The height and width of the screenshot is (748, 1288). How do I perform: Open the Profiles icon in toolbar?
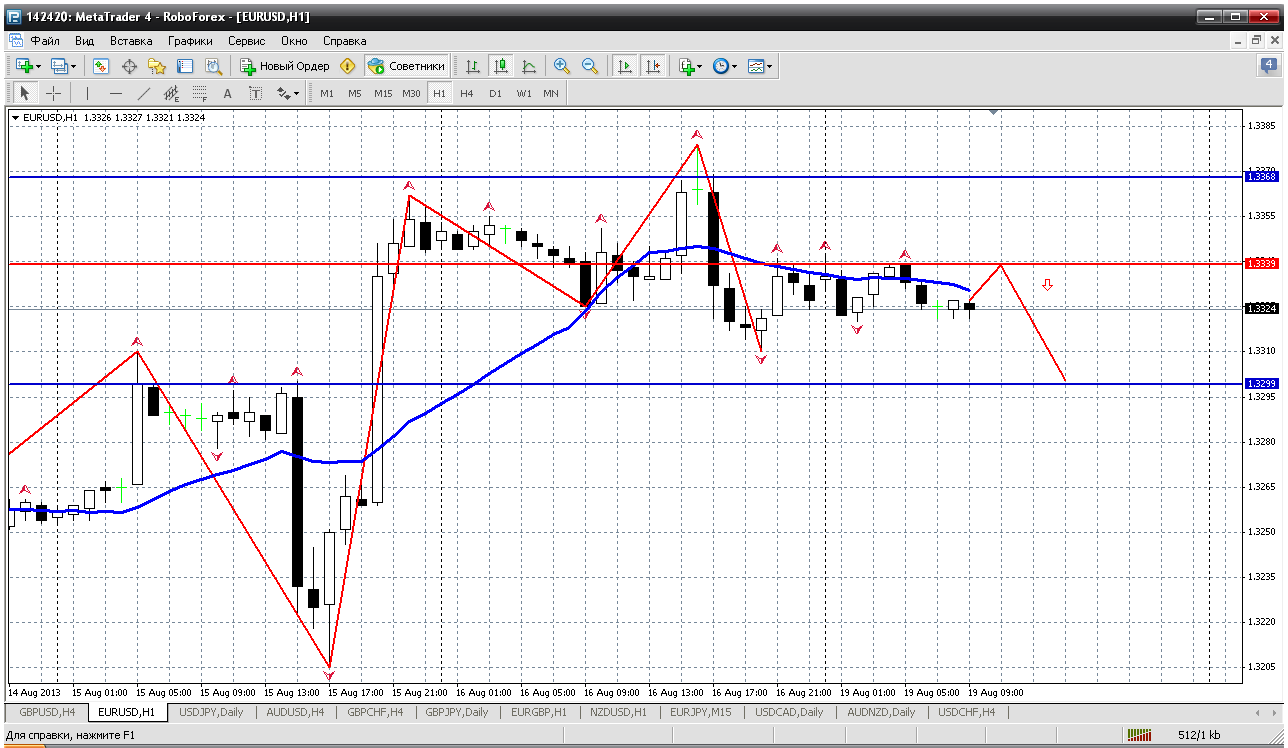(59, 66)
